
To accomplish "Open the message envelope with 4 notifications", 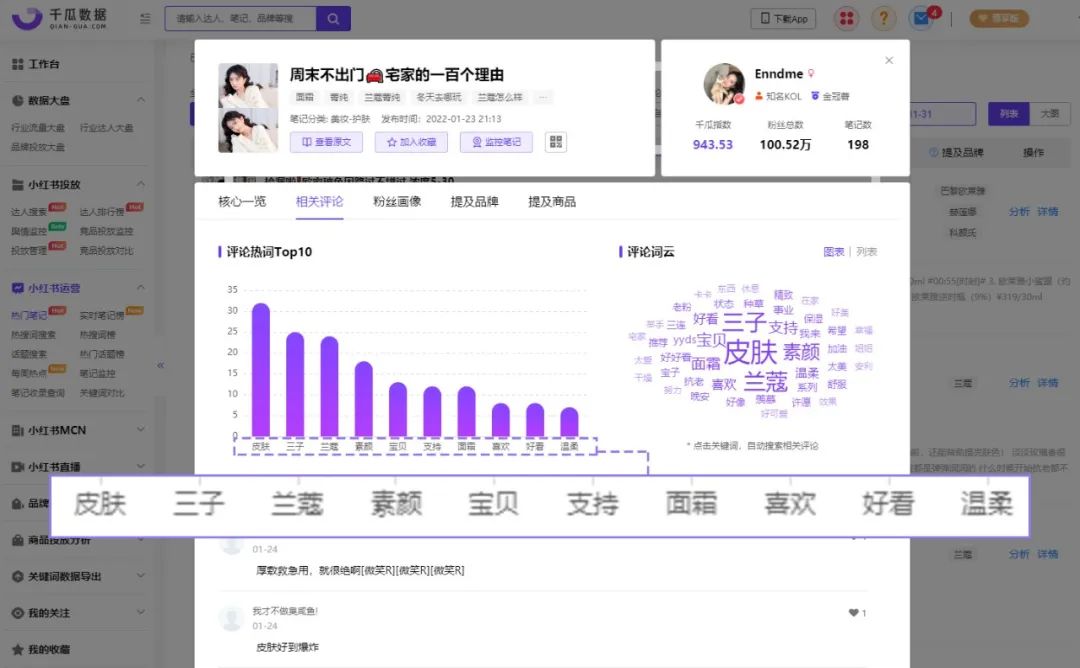I will [921, 17].
